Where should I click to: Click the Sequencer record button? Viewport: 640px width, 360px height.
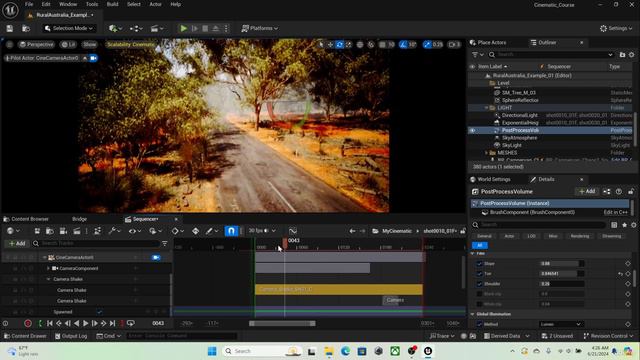pos(28,323)
